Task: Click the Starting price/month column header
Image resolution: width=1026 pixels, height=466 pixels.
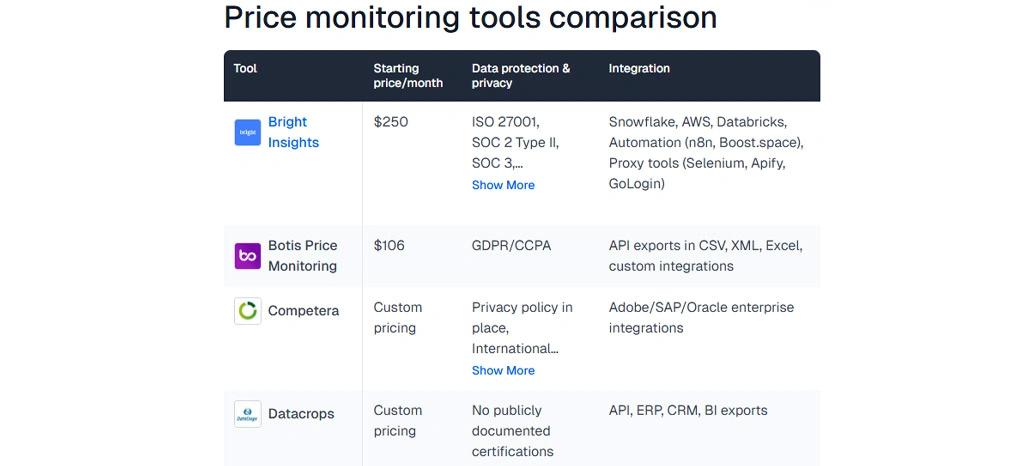Action: (x=408, y=76)
